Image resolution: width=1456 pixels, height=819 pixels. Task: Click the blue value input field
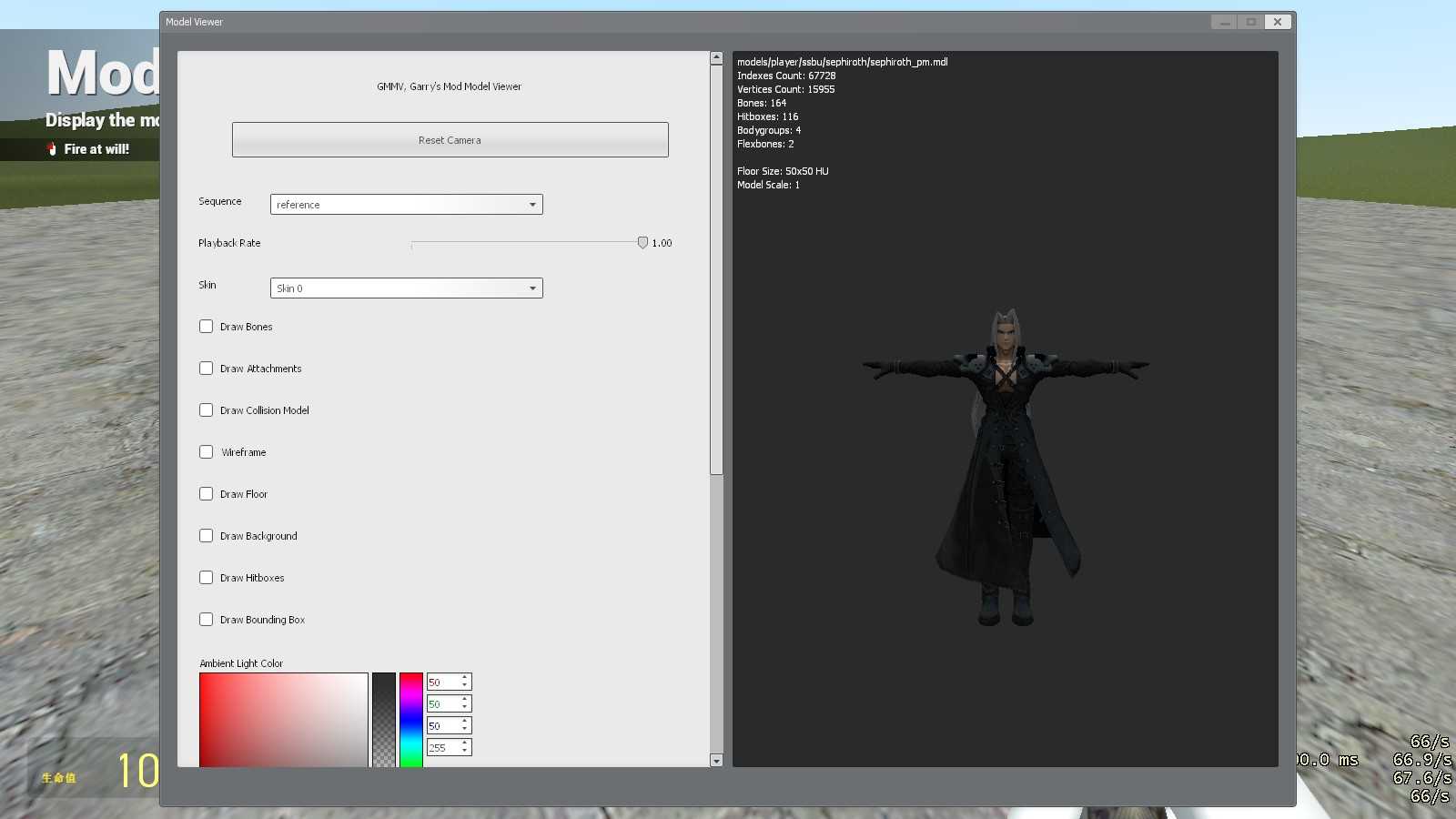[x=443, y=725]
